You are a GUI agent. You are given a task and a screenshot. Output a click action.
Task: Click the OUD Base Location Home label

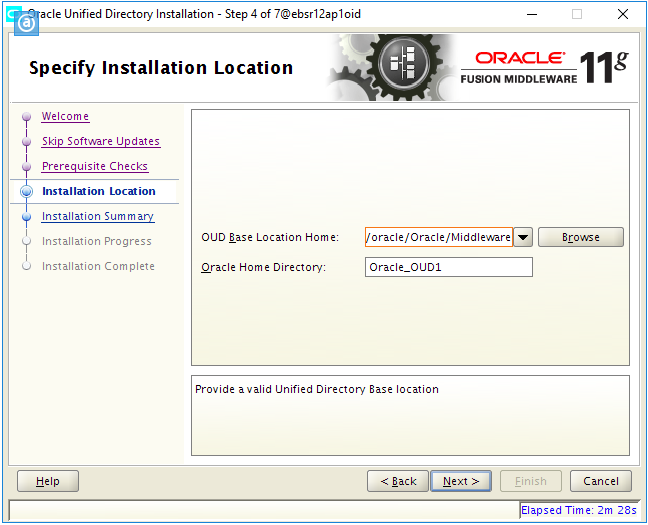click(x=270, y=237)
